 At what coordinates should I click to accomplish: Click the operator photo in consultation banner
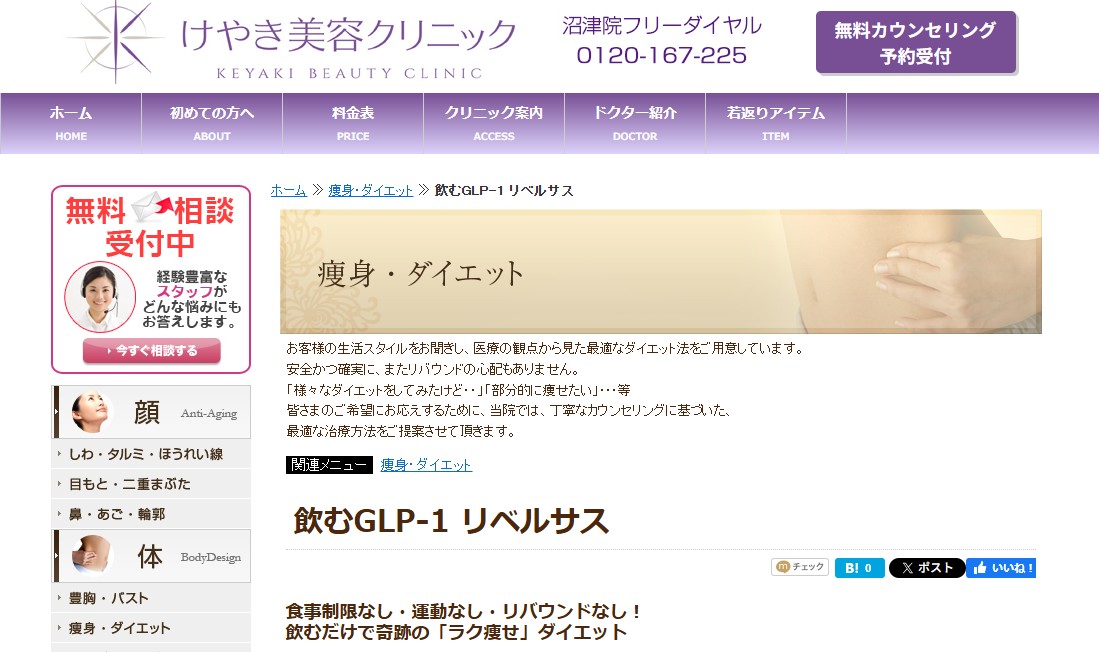pos(100,297)
